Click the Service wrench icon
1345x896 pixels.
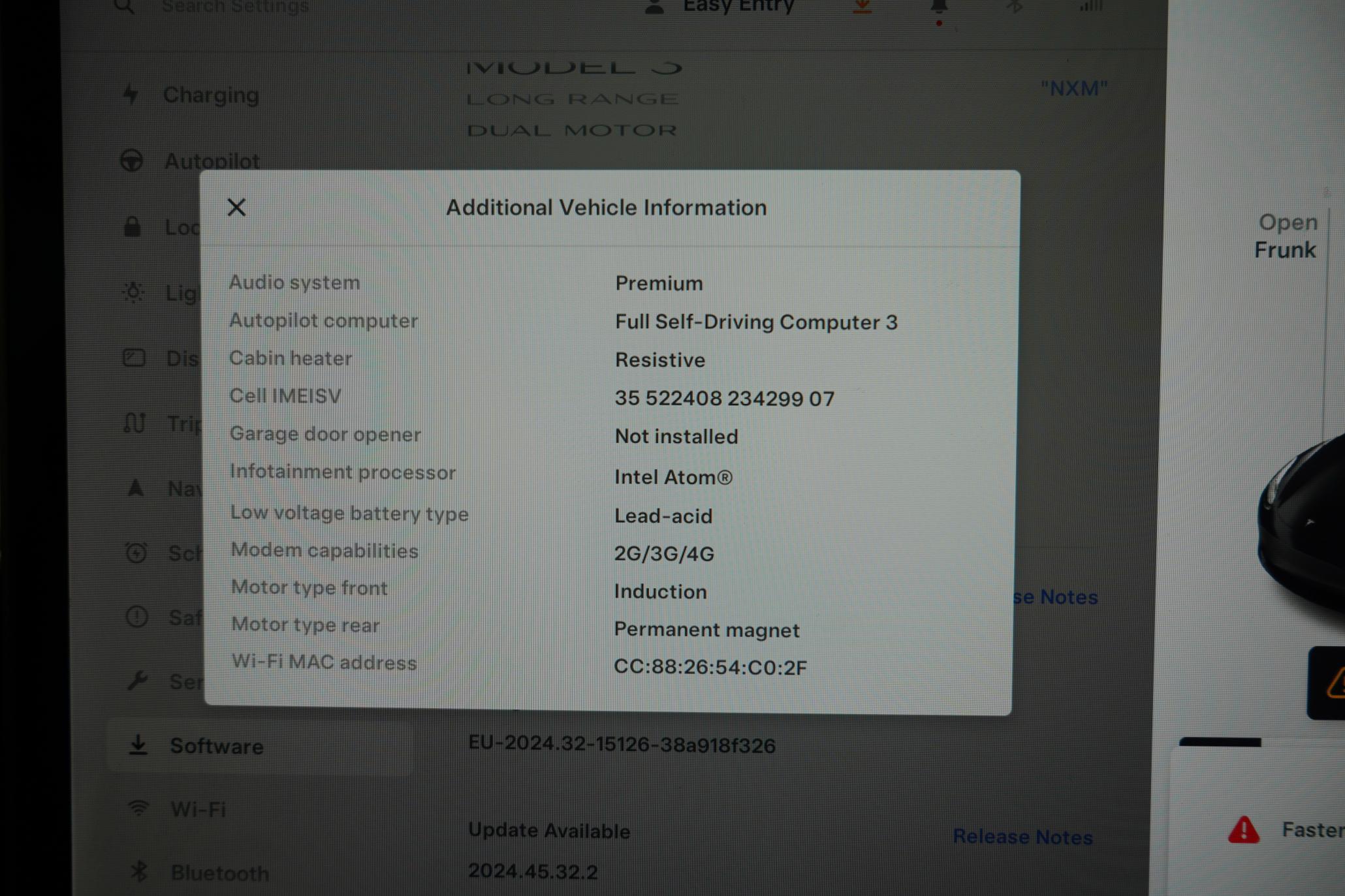[137, 681]
